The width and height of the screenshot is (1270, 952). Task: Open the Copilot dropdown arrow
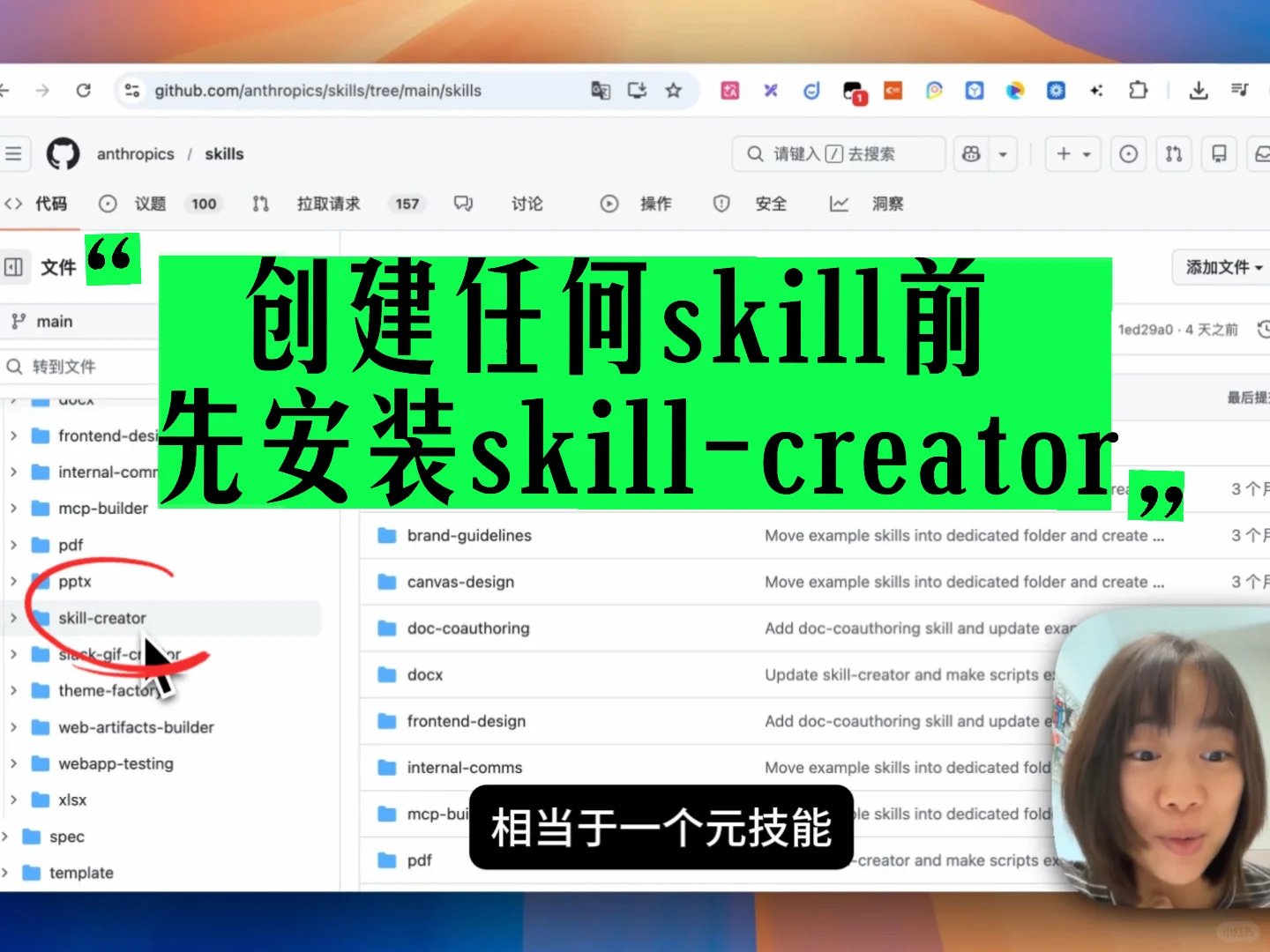click(x=1003, y=153)
